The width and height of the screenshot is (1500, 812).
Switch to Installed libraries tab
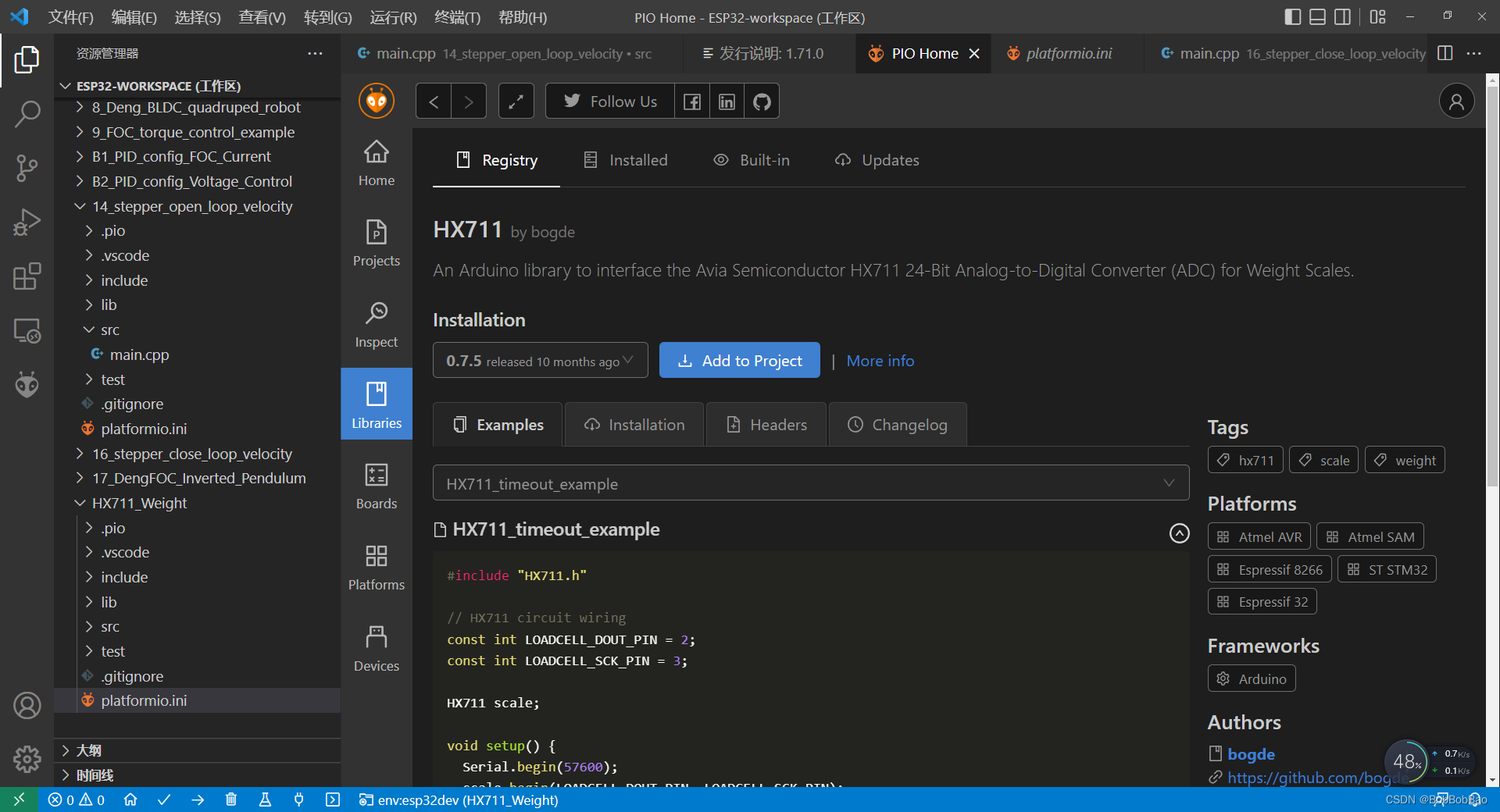pyautogui.click(x=626, y=160)
